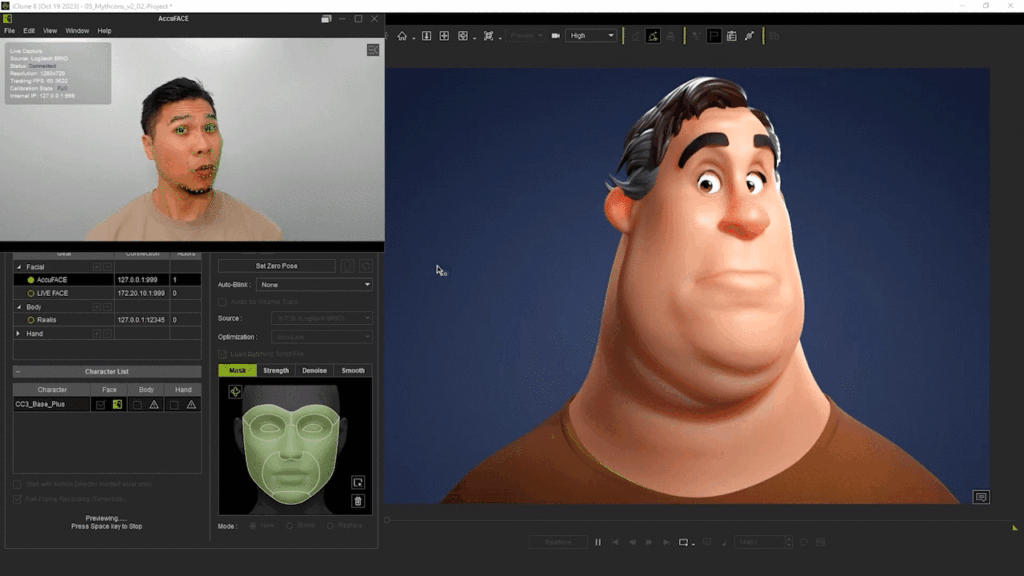Click the cube frame view toolbar icon
This screenshot has width=1024, height=576.
coord(463,36)
